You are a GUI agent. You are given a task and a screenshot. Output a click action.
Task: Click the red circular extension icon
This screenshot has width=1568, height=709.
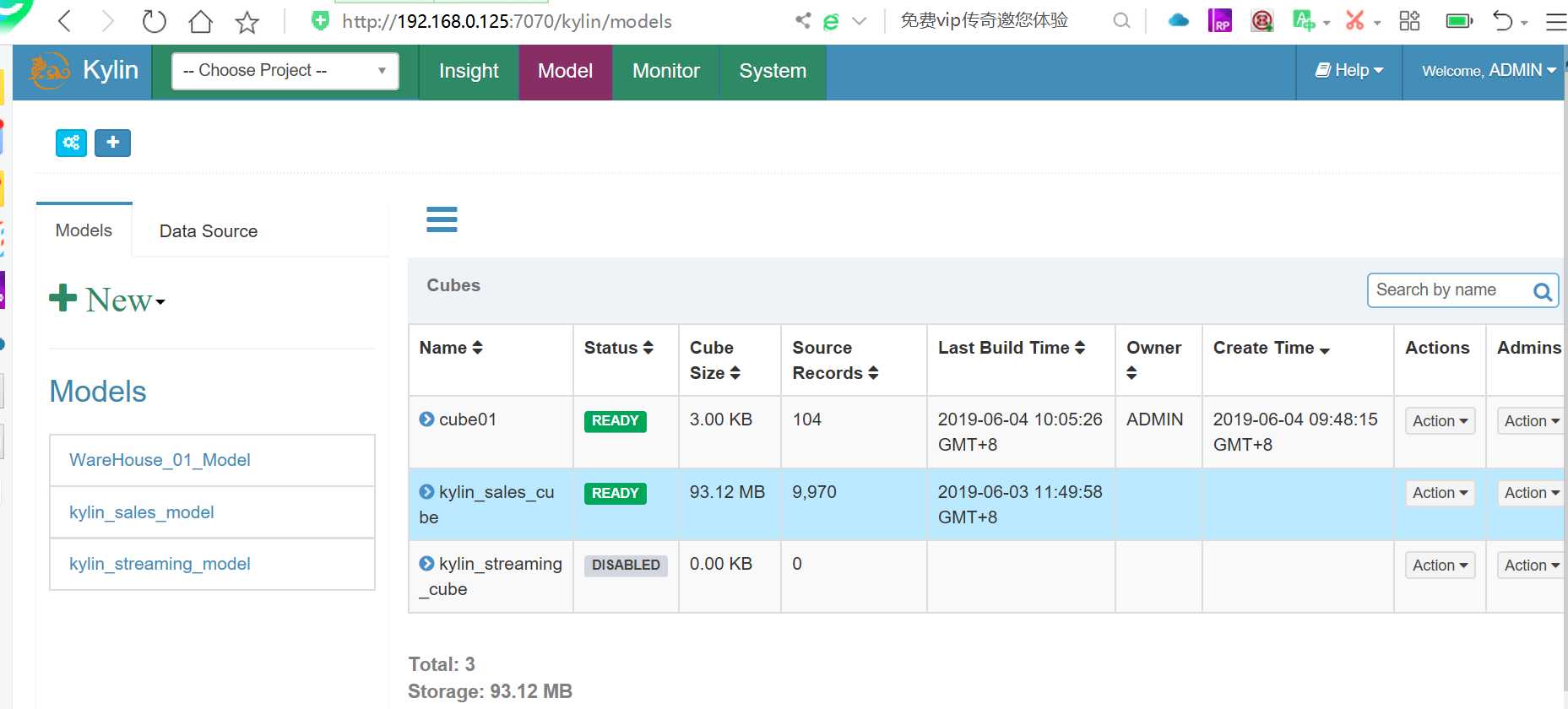click(1262, 20)
